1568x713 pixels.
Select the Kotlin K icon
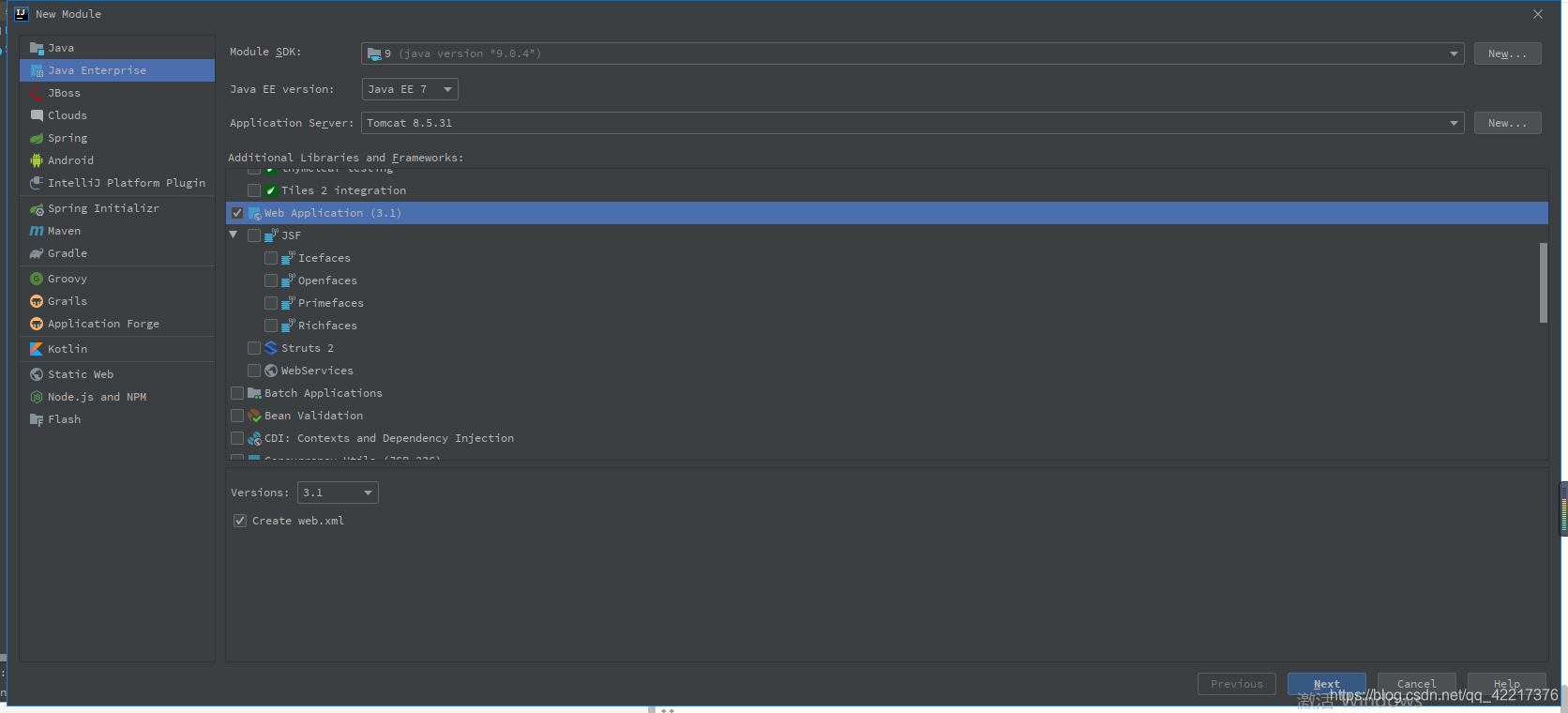click(x=37, y=349)
